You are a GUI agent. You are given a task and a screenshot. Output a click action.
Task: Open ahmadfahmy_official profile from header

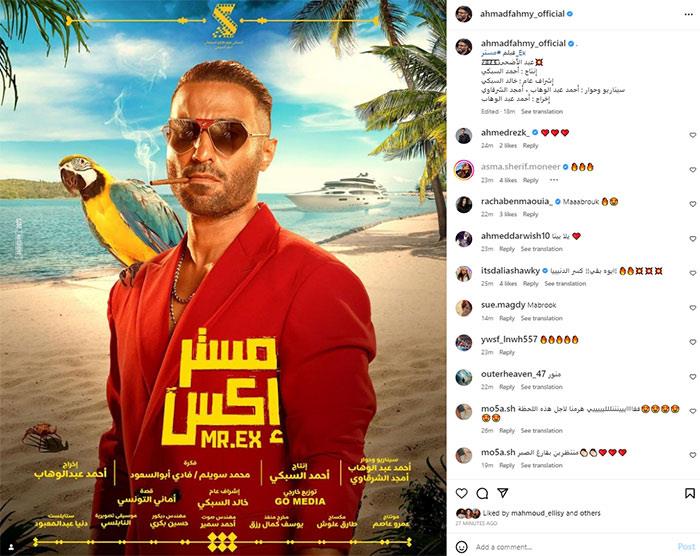522,14
